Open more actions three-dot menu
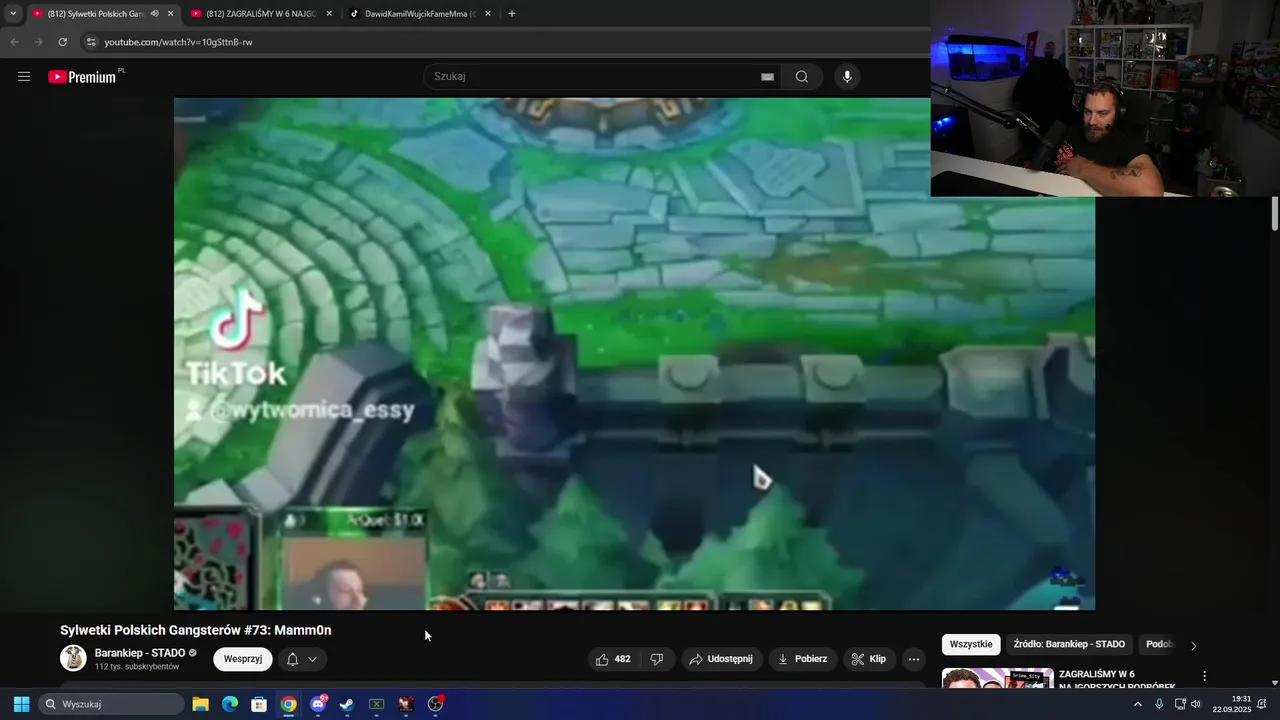 [914, 659]
